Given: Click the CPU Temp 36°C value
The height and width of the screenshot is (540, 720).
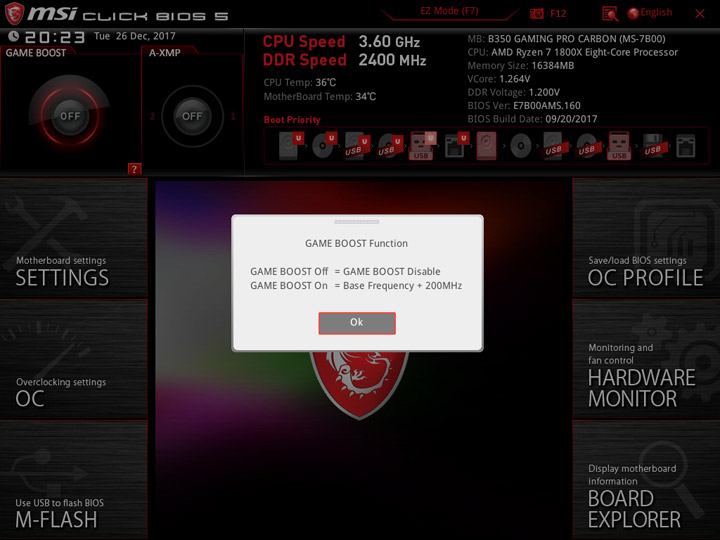Looking at the screenshot, I should tap(326, 83).
